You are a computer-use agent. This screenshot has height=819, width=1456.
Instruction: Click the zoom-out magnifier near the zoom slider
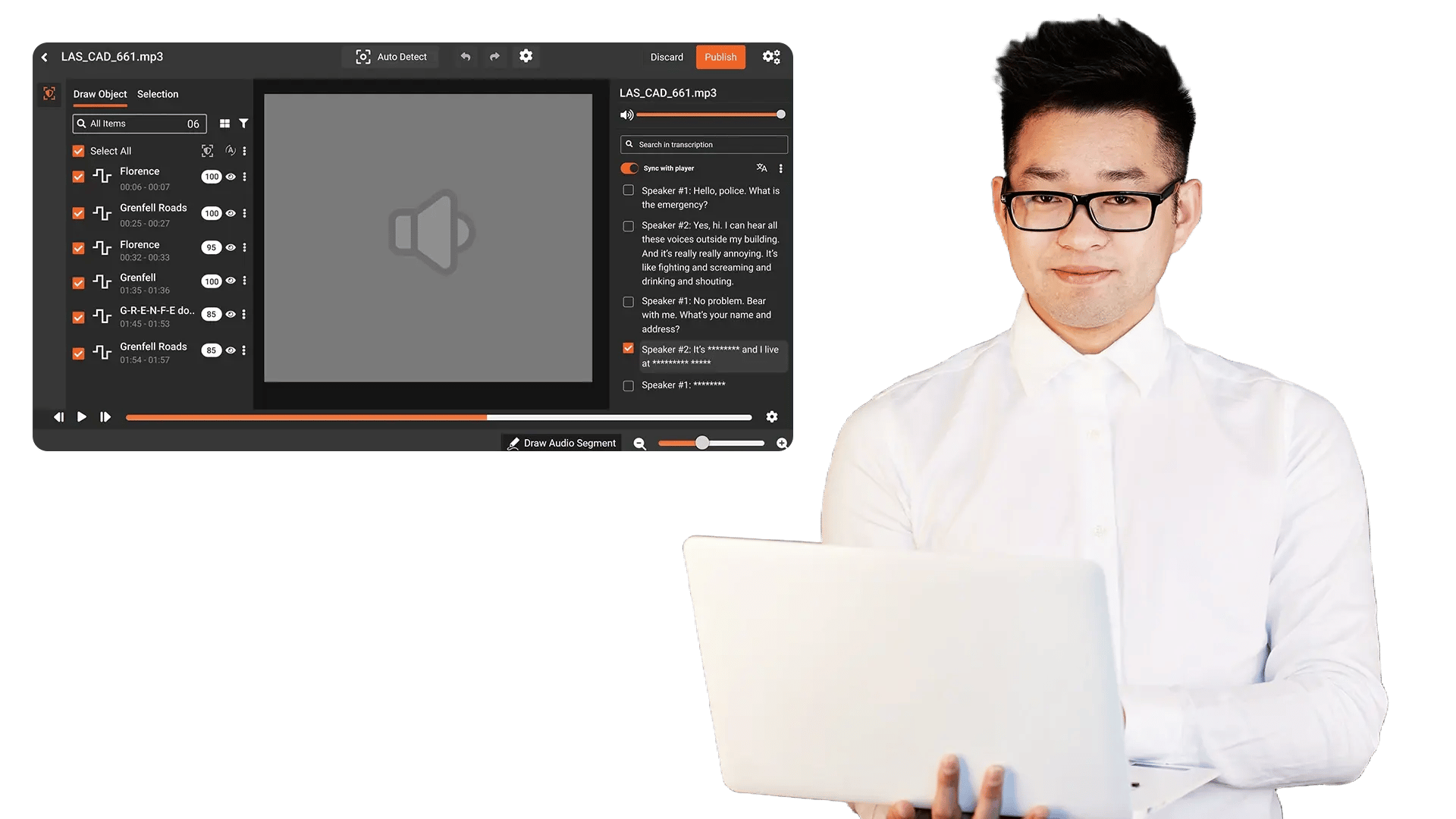click(639, 444)
